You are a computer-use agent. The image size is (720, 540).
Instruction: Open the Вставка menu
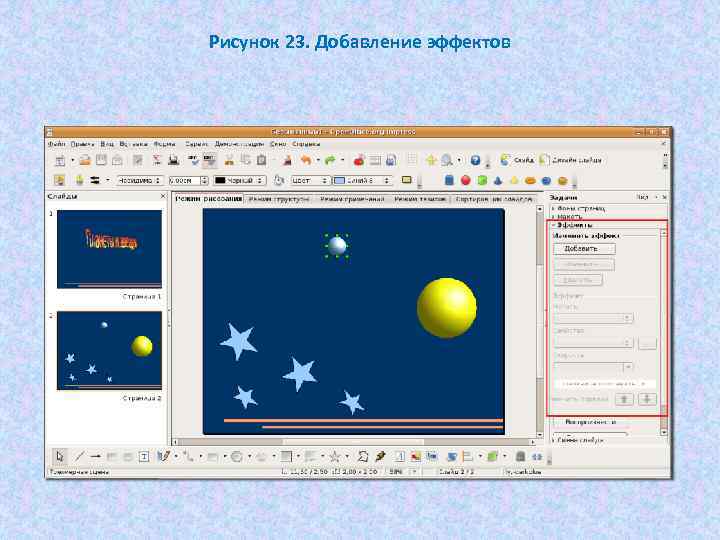(x=134, y=144)
